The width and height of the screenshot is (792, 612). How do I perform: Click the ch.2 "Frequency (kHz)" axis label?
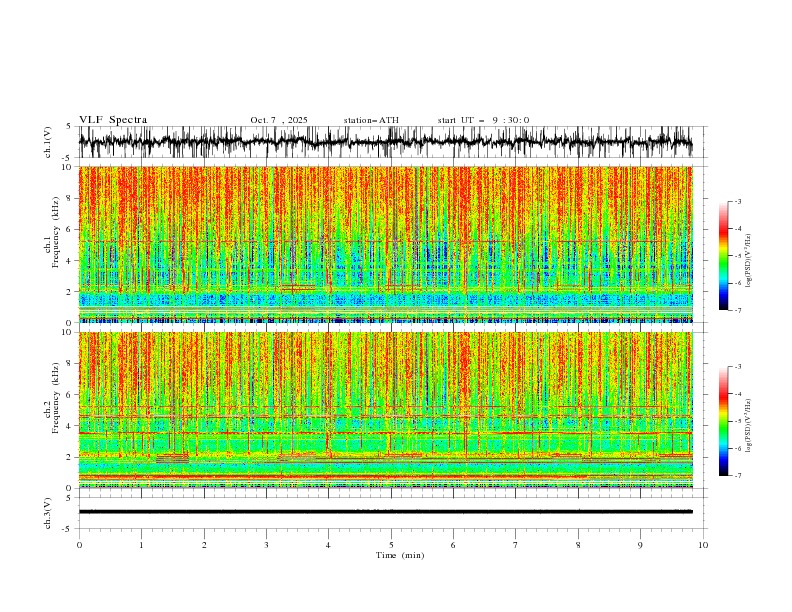pyautogui.click(x=56, y=397)
